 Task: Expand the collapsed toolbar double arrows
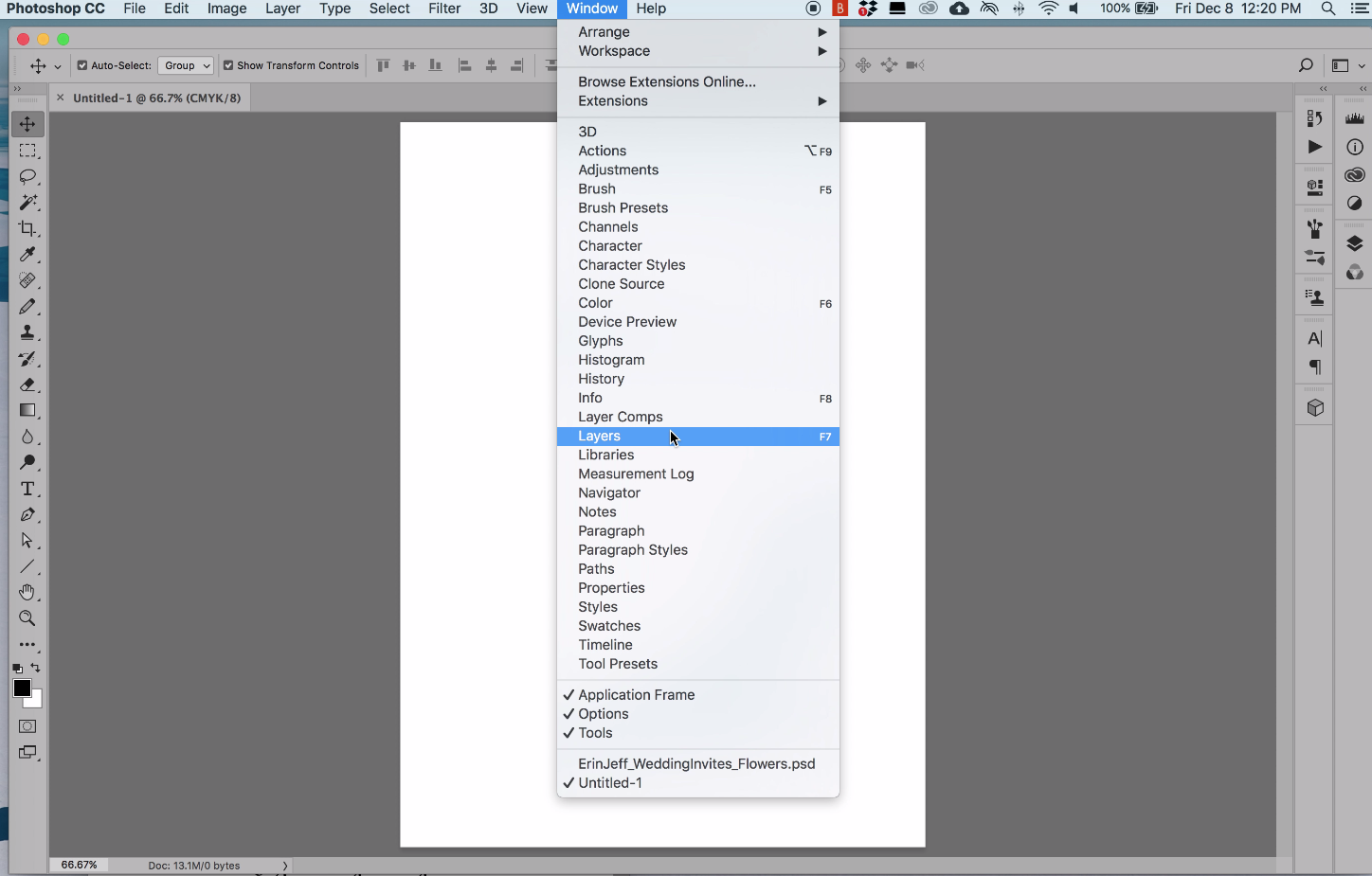(16, 88)
